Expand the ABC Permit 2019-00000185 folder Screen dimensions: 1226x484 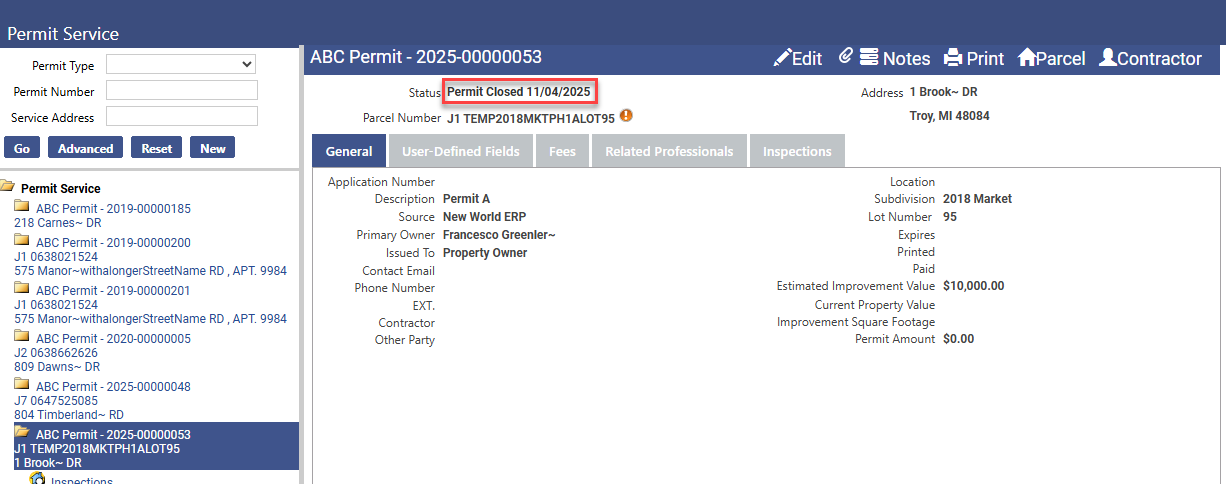21,207
